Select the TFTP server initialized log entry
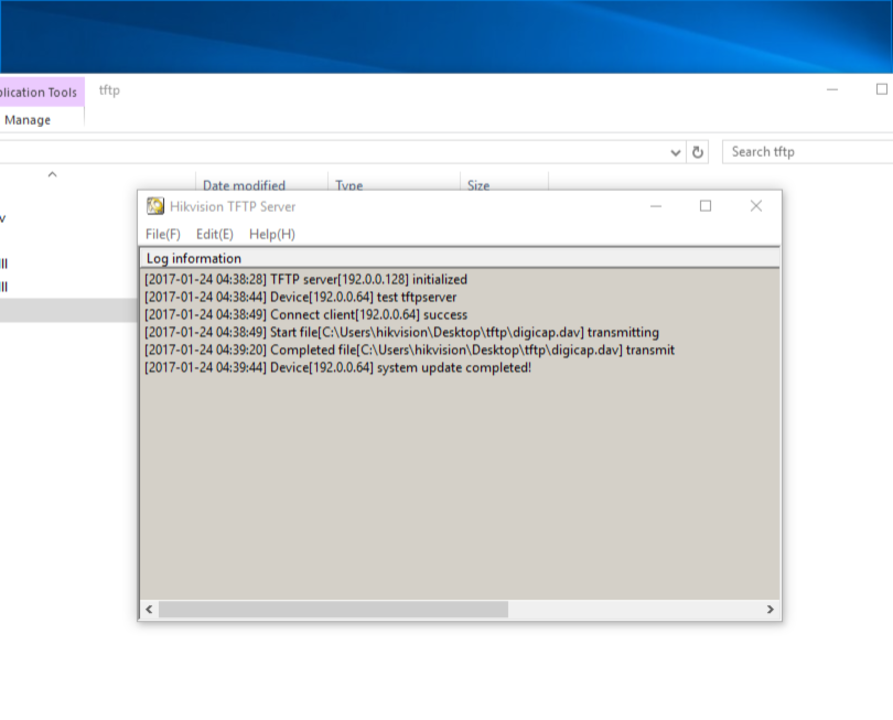Viewport: 893px width, 720px height. click(305, 279)
